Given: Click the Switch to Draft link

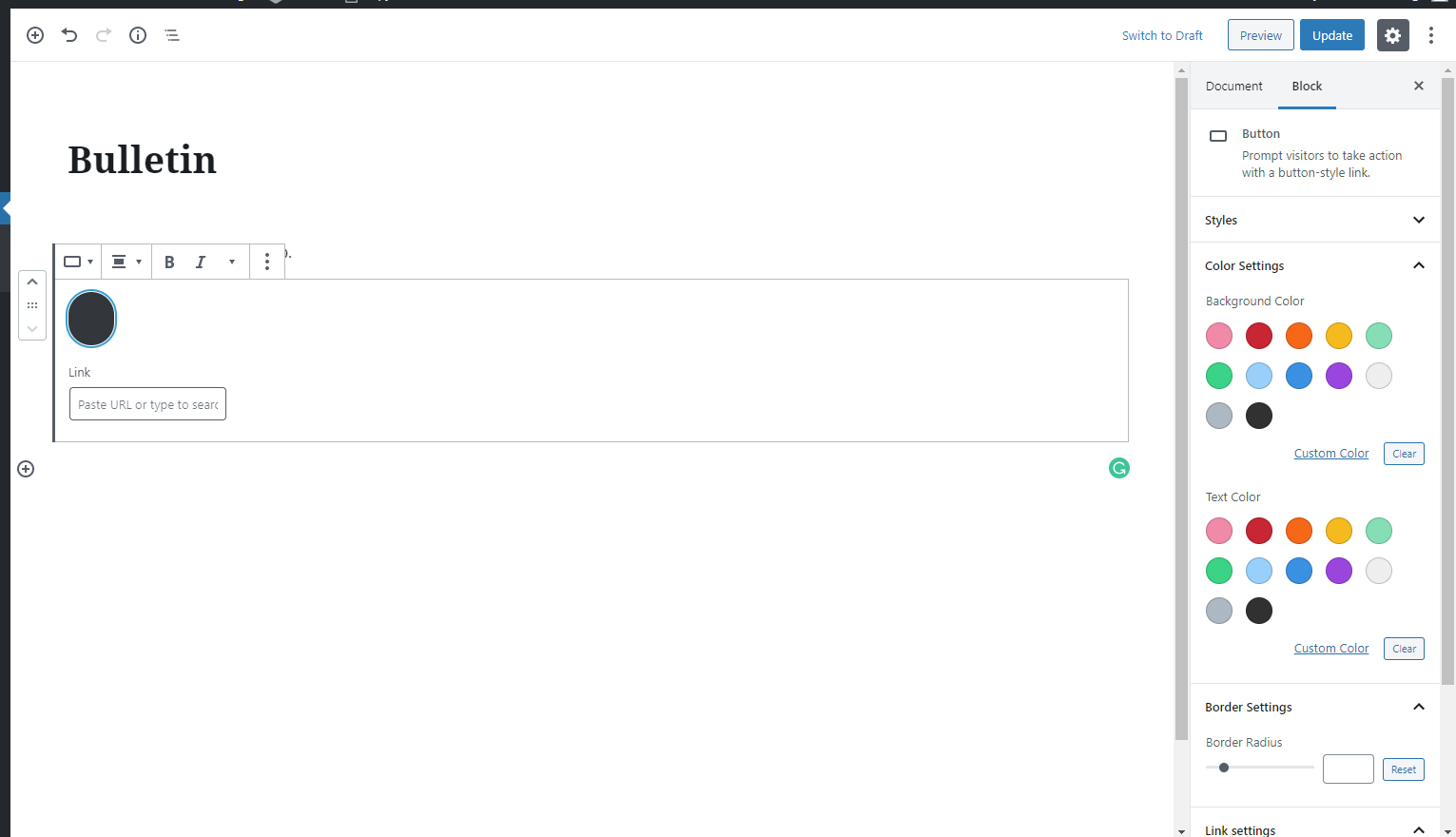Looking at the screenshot, I should click(x=1162, y=35).
